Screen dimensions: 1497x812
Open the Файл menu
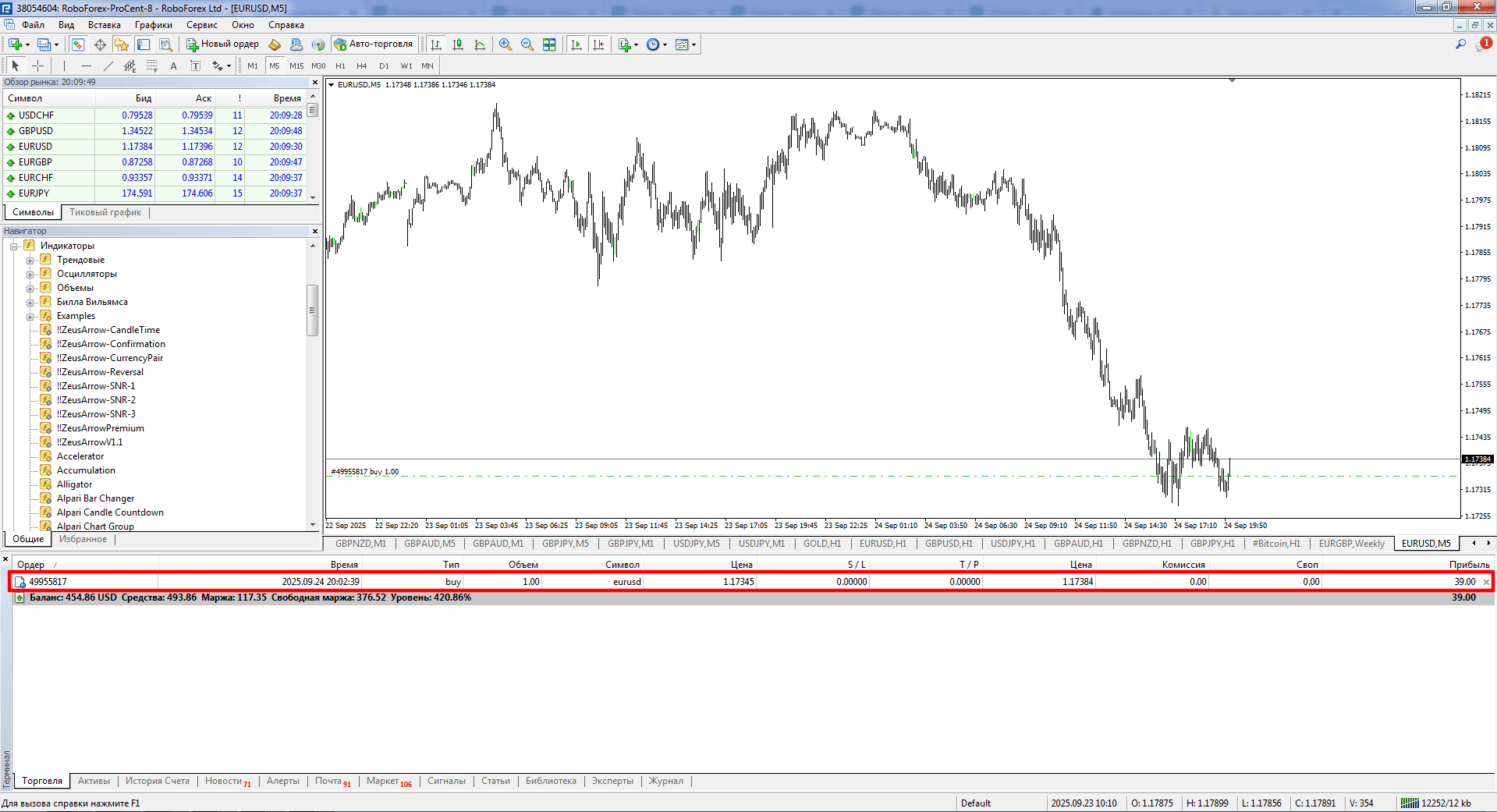tap(34, 25)
